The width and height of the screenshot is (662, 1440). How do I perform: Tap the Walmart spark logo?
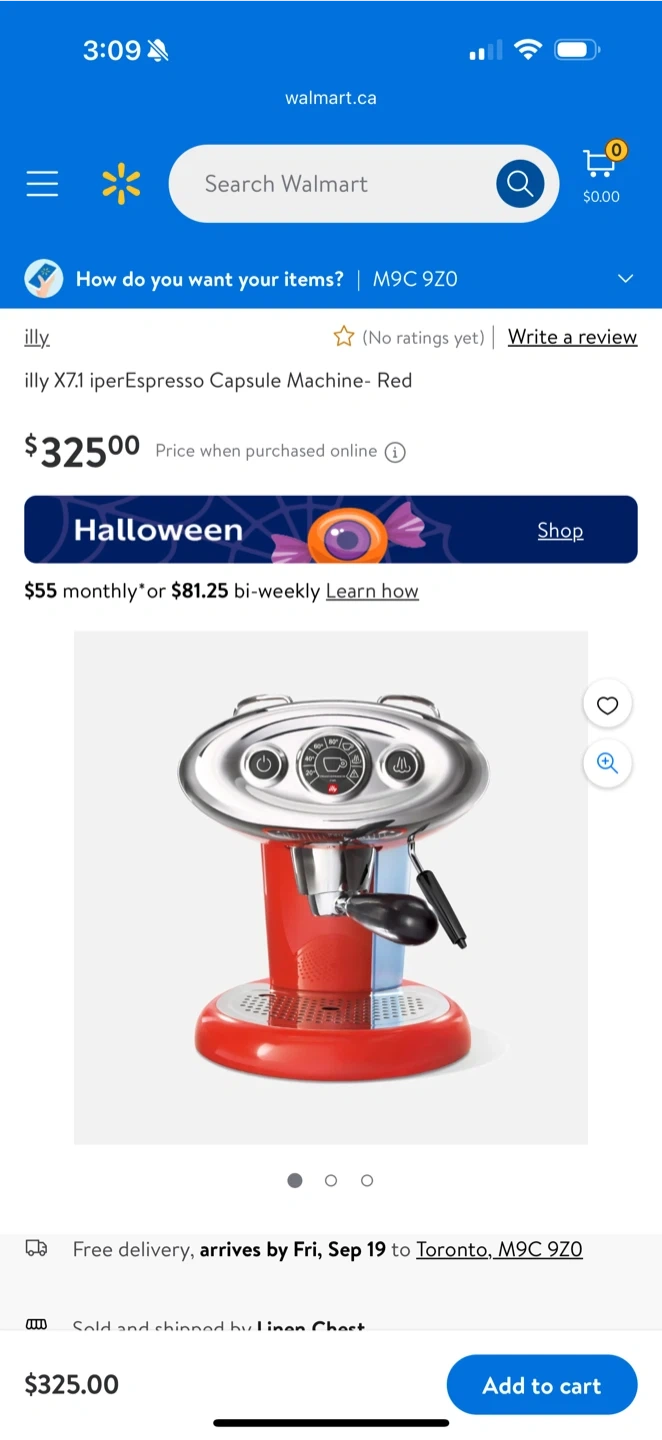(x=121, y=184)
